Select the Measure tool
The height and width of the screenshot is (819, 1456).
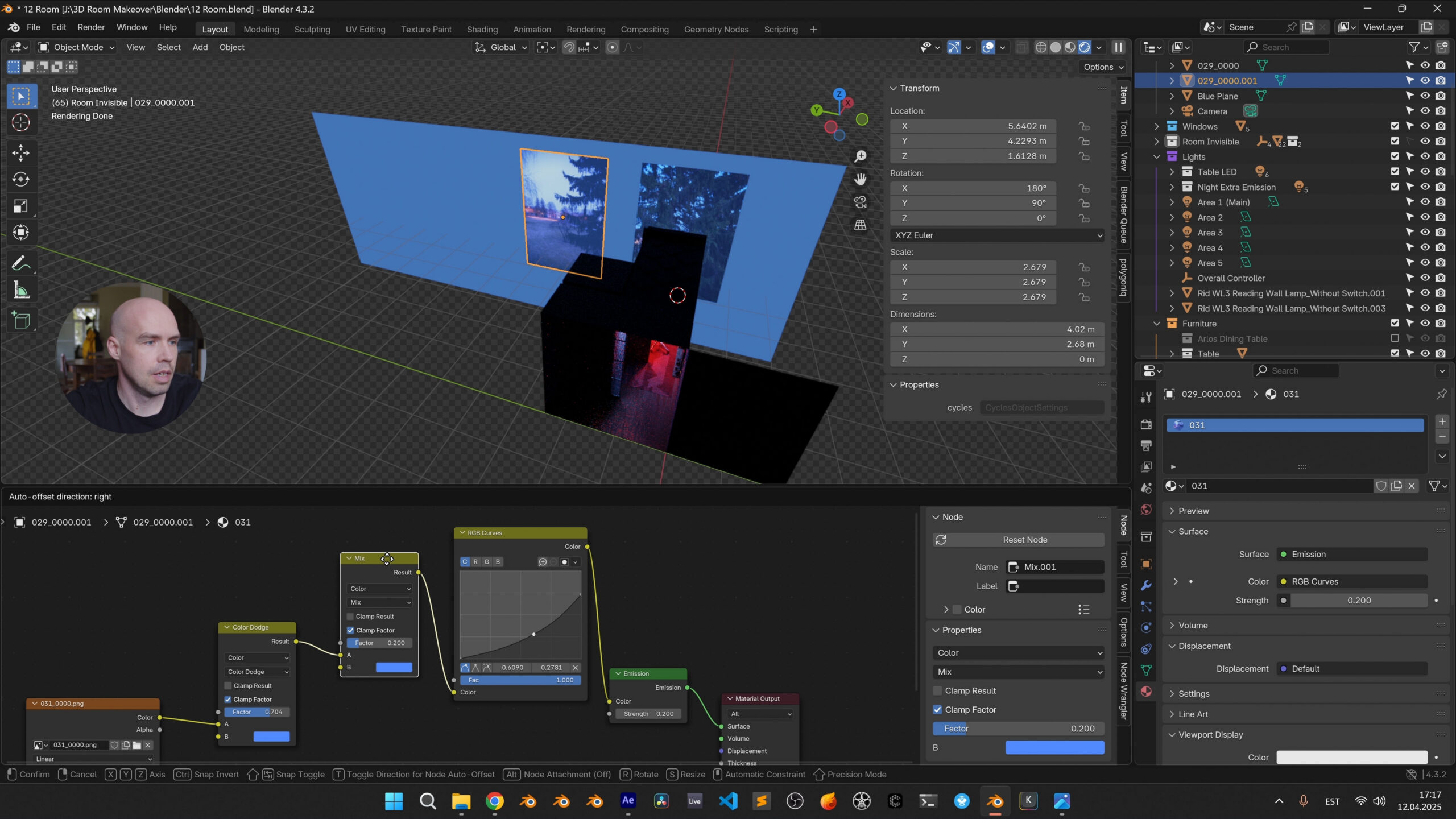[x=21, y=290]
